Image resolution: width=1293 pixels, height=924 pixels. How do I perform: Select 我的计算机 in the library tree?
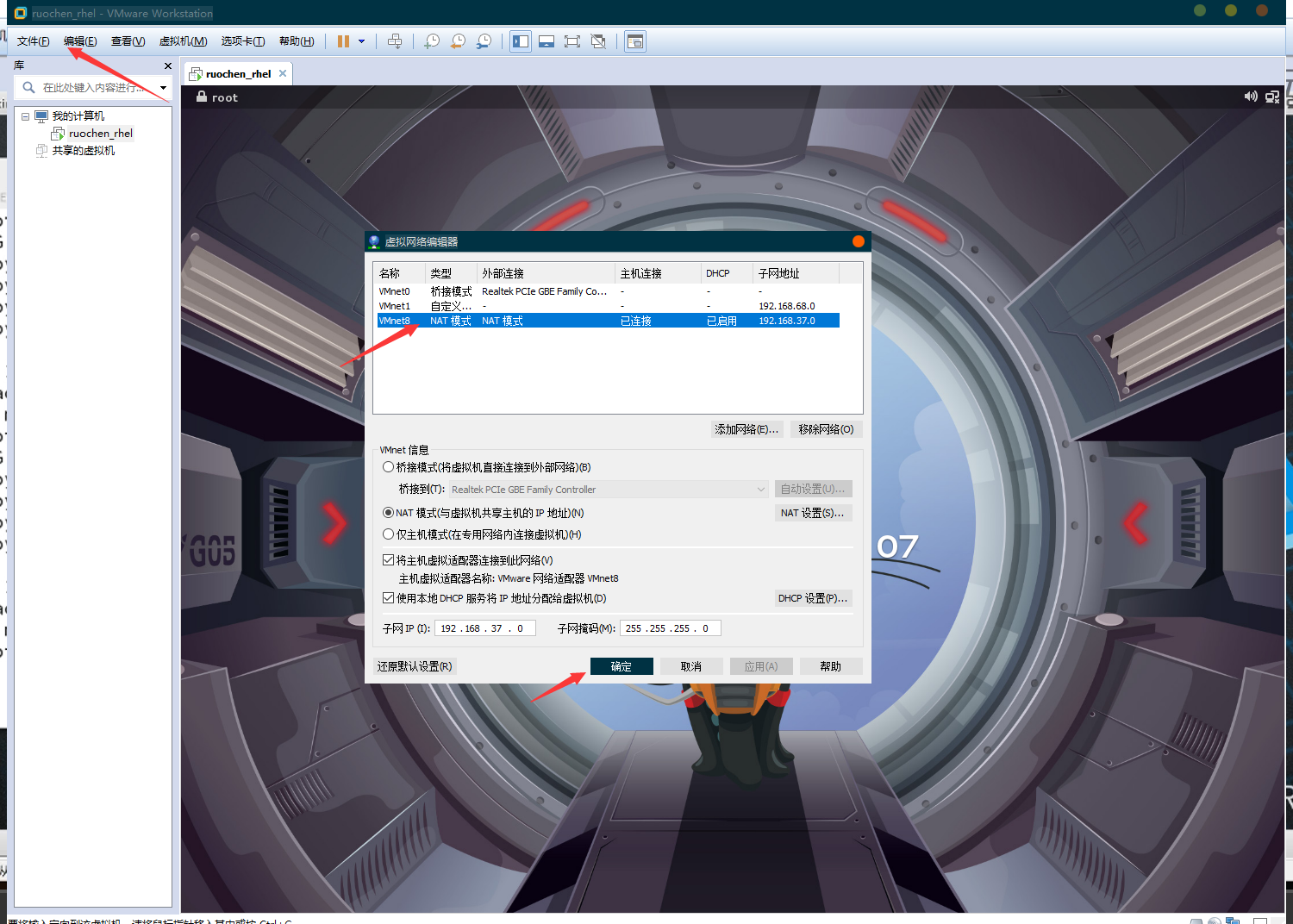(78, 116)
